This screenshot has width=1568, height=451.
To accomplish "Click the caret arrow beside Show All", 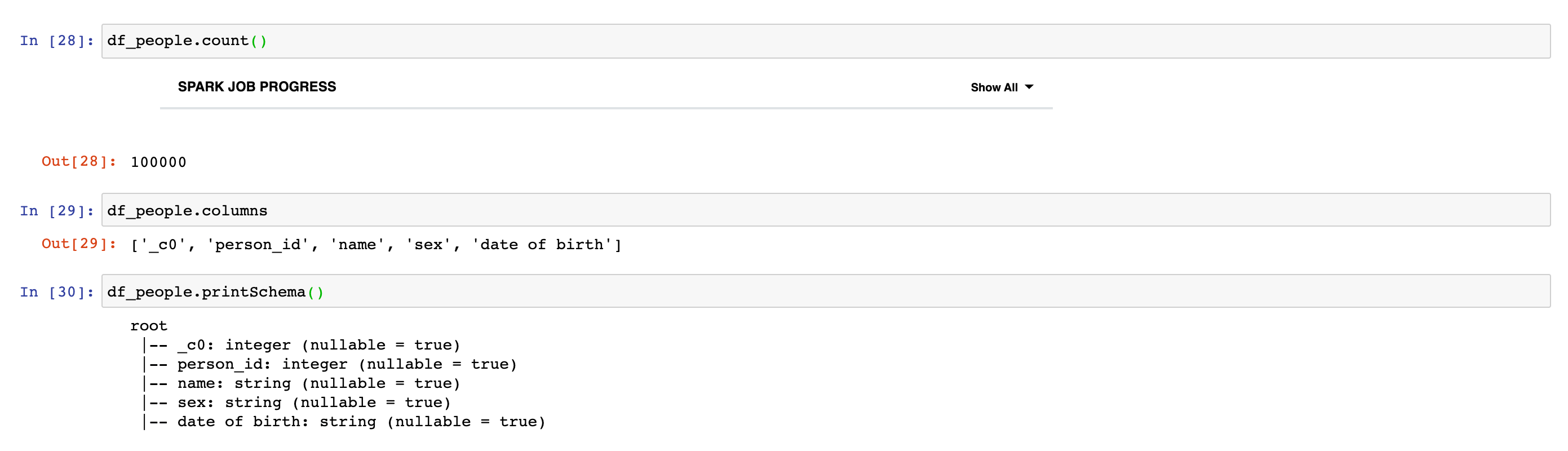I will [x=1029, y=87].
